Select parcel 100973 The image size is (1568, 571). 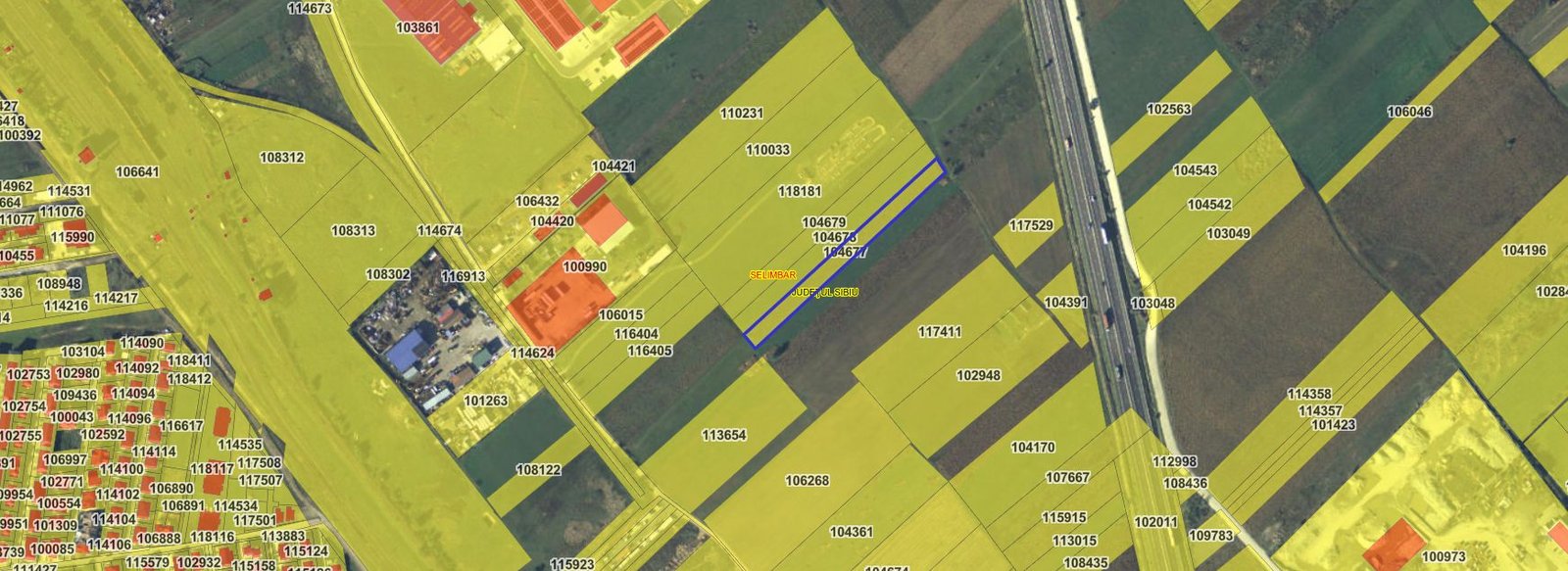coord(1443,556)
